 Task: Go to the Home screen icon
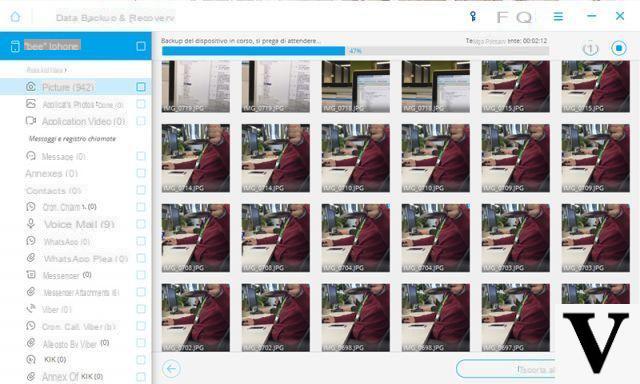coord(15,17)
